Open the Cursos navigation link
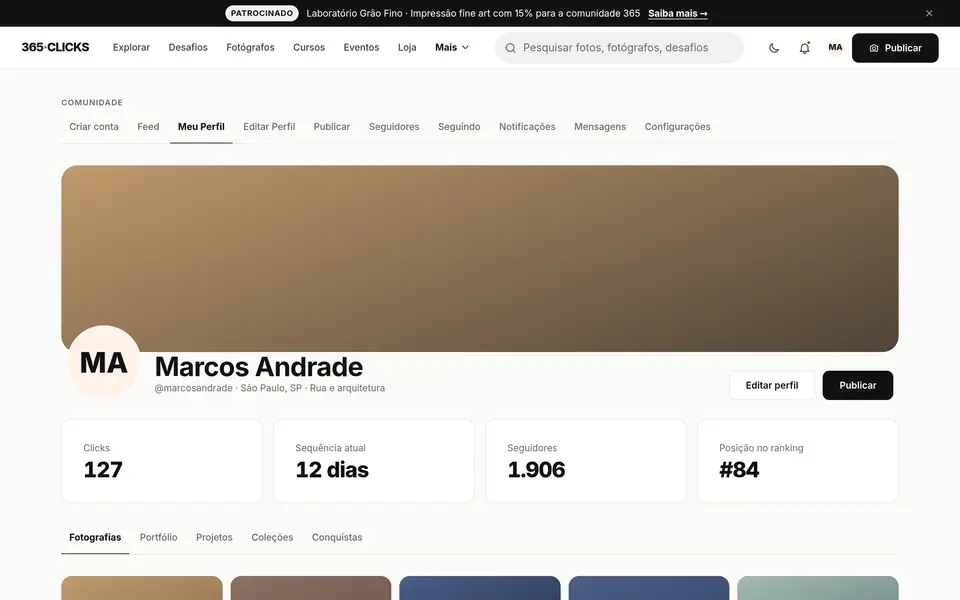 (309, 47)
